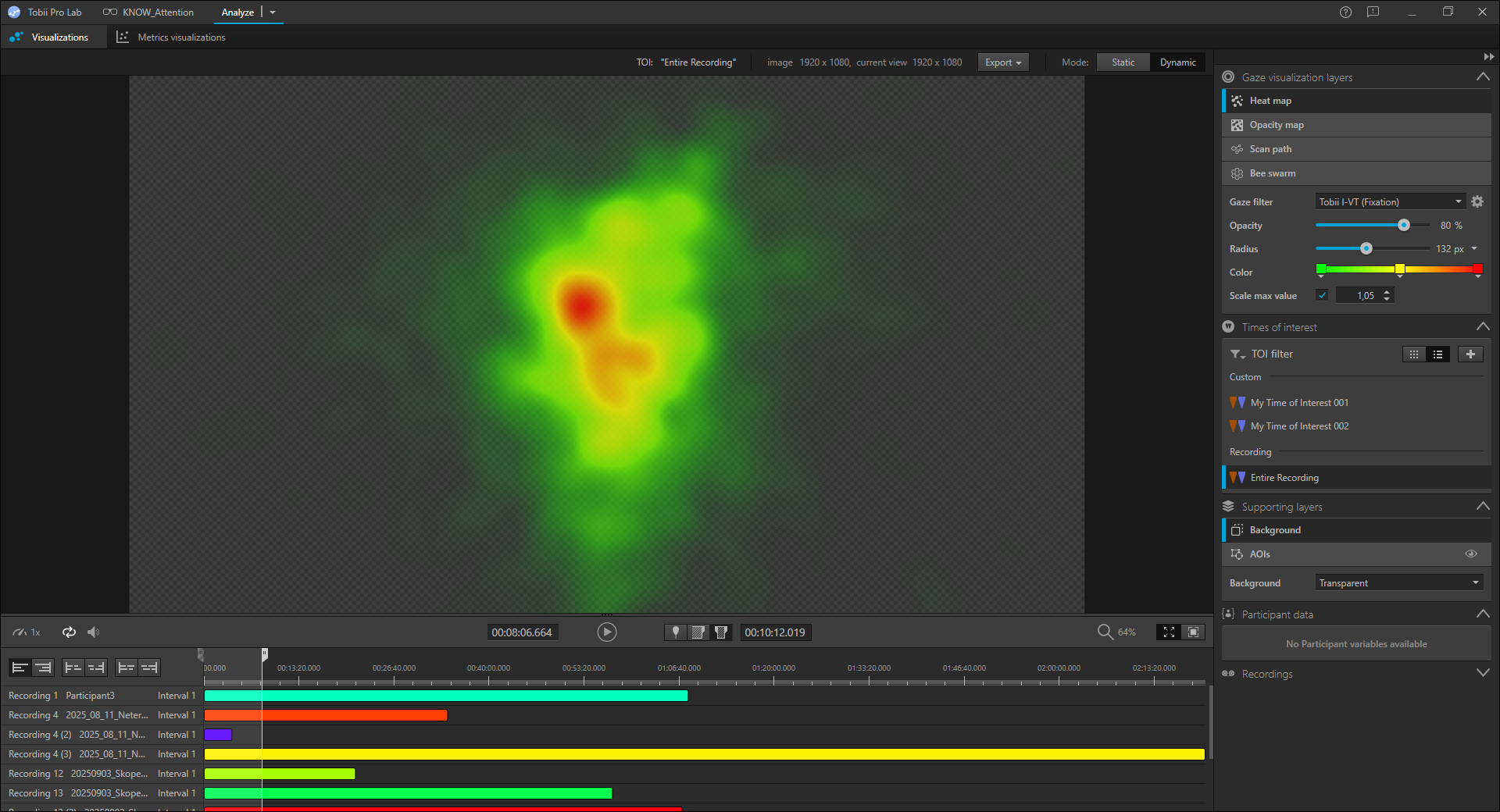Open the feedback icon in title bar
Image resolution: width=1500 pixels, height=812 pixels.
(1373, 12)
